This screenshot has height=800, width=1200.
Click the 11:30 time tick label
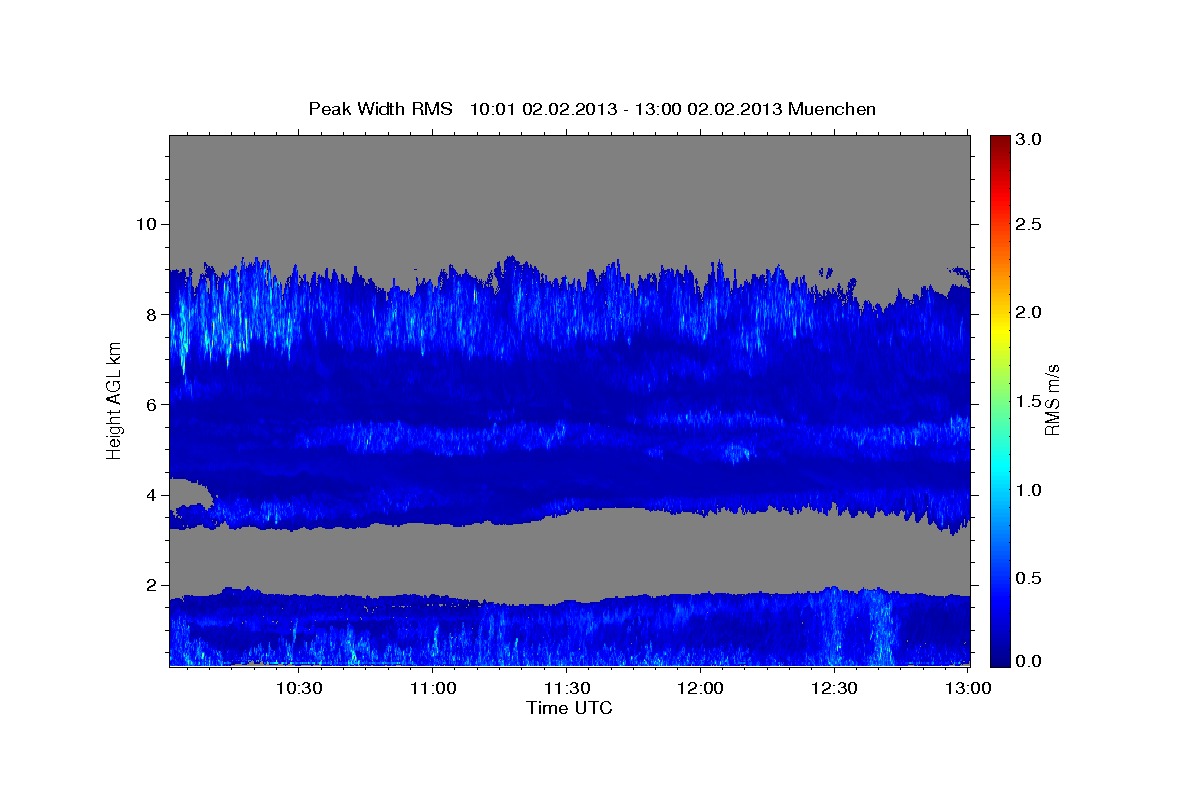coord(567,689)
